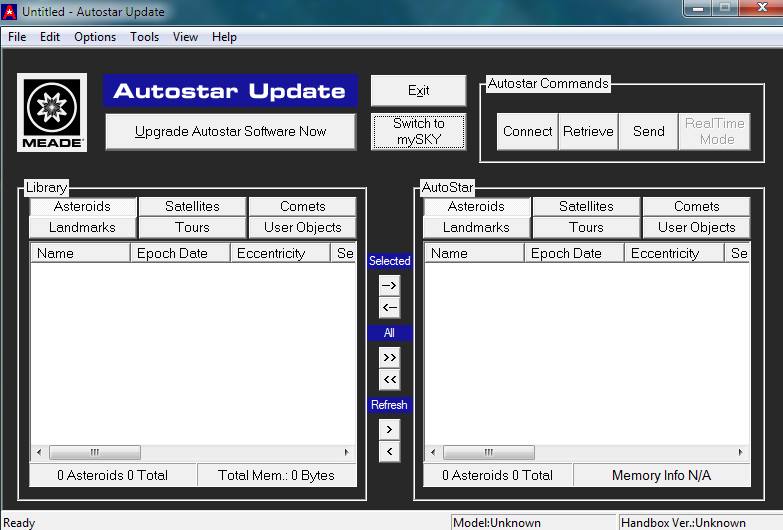This screenshot has height=530, width=783.
Task: Send all items to AutoStar with double right arrow
Action: click(389, 357)
